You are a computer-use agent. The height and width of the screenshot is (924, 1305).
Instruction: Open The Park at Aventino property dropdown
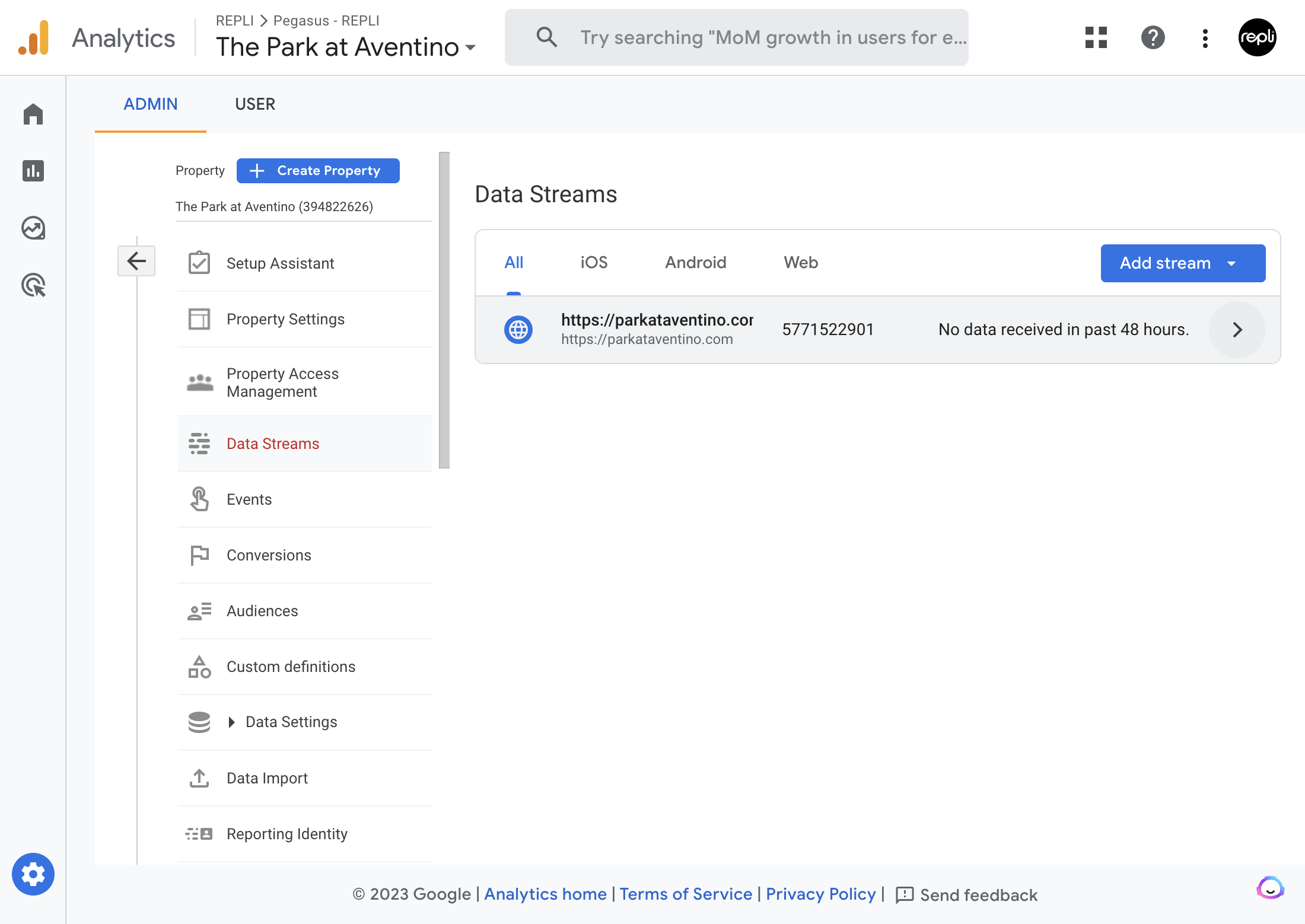click(346, 47)
